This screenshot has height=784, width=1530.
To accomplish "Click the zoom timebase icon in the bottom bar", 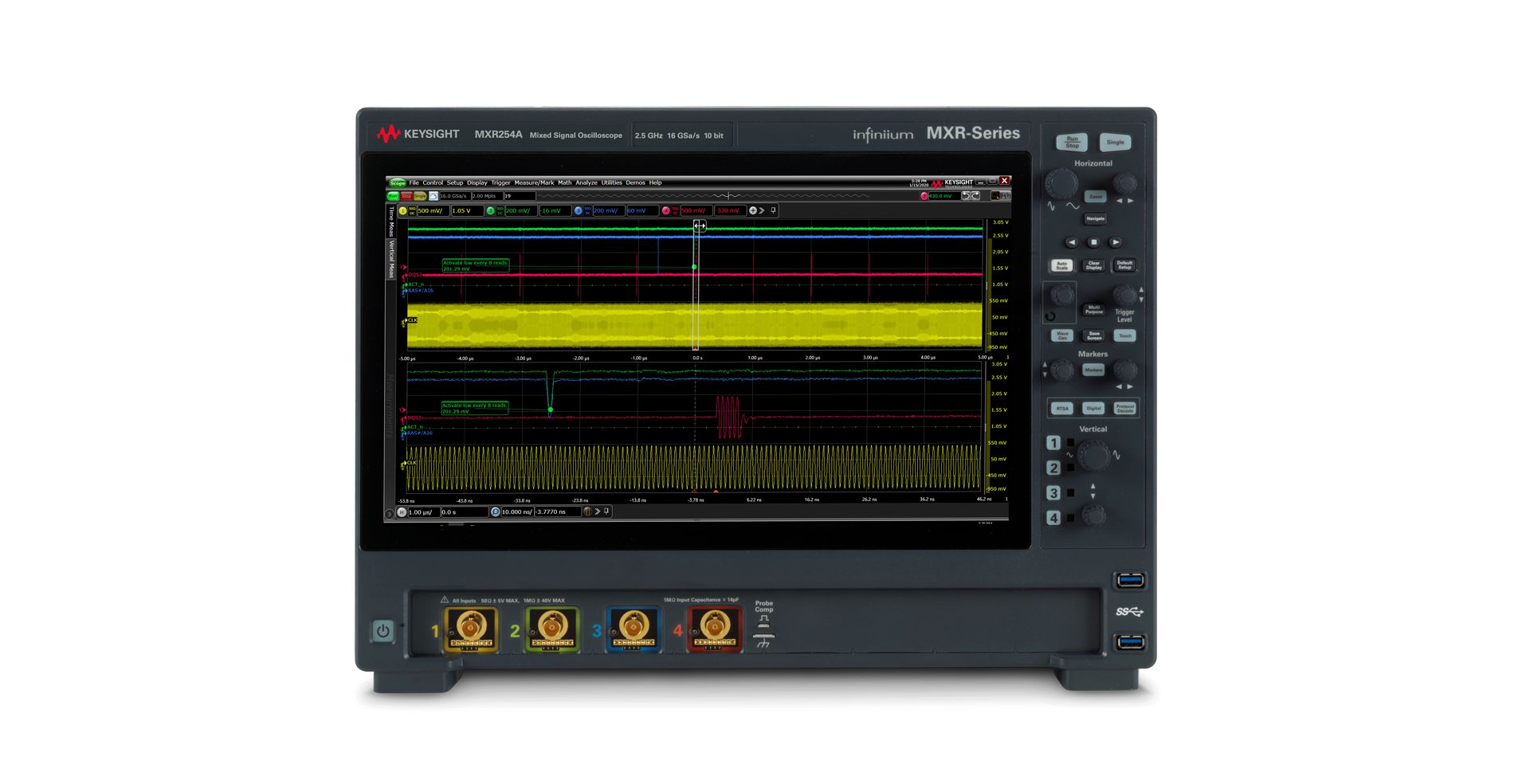I will tap(495, 512).
